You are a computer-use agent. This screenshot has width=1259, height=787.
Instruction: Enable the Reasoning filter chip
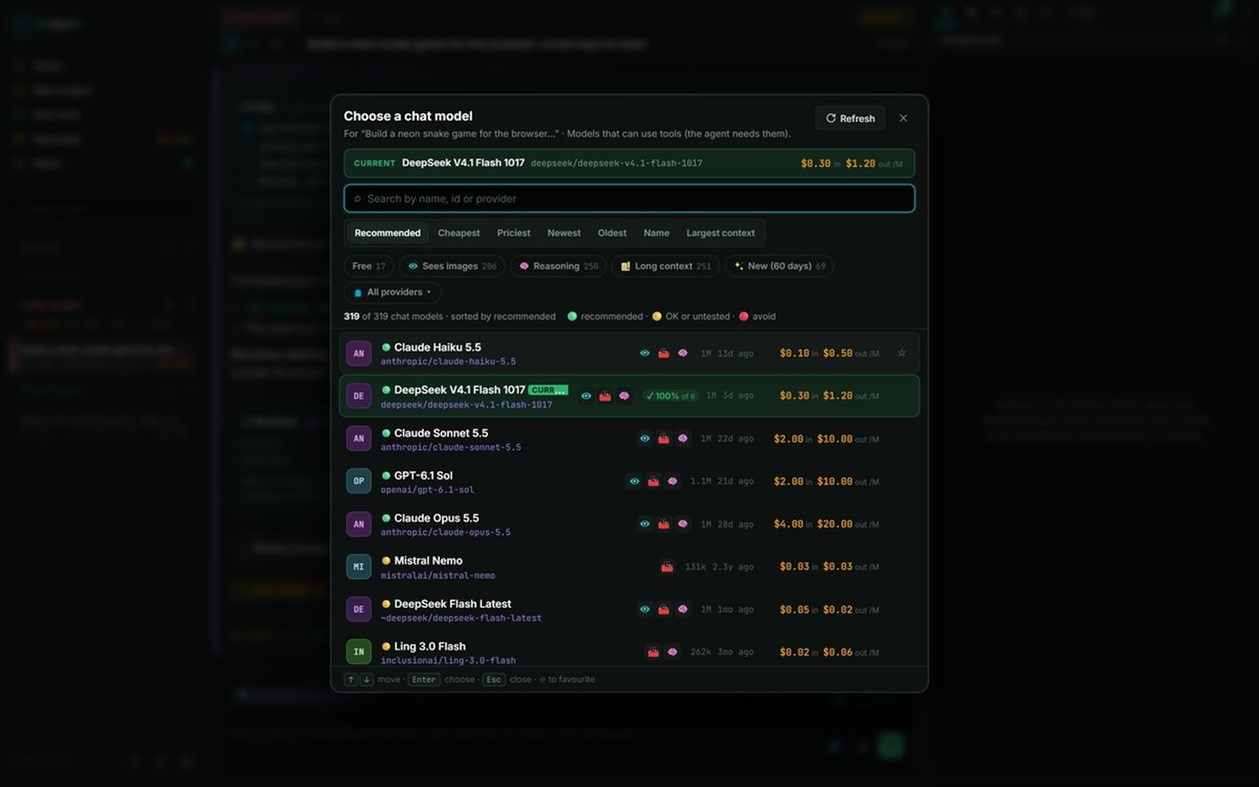[x=559, y=266]
